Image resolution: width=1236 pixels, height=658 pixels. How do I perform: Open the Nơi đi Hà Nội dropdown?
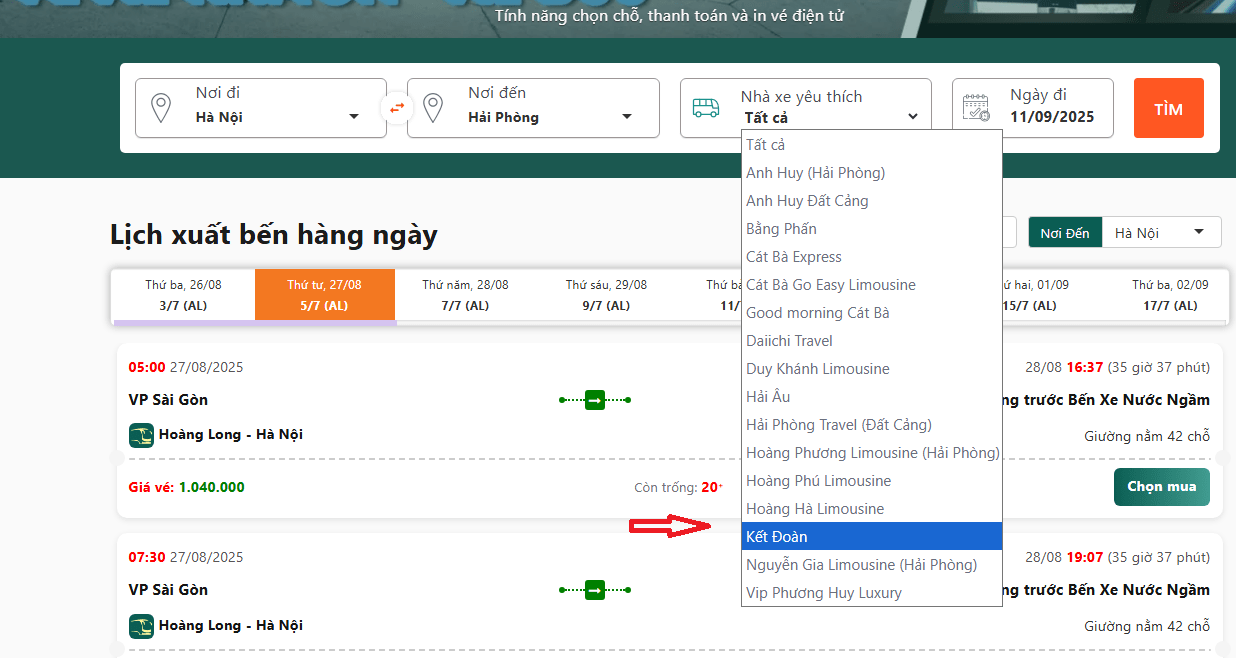(275, 117)
